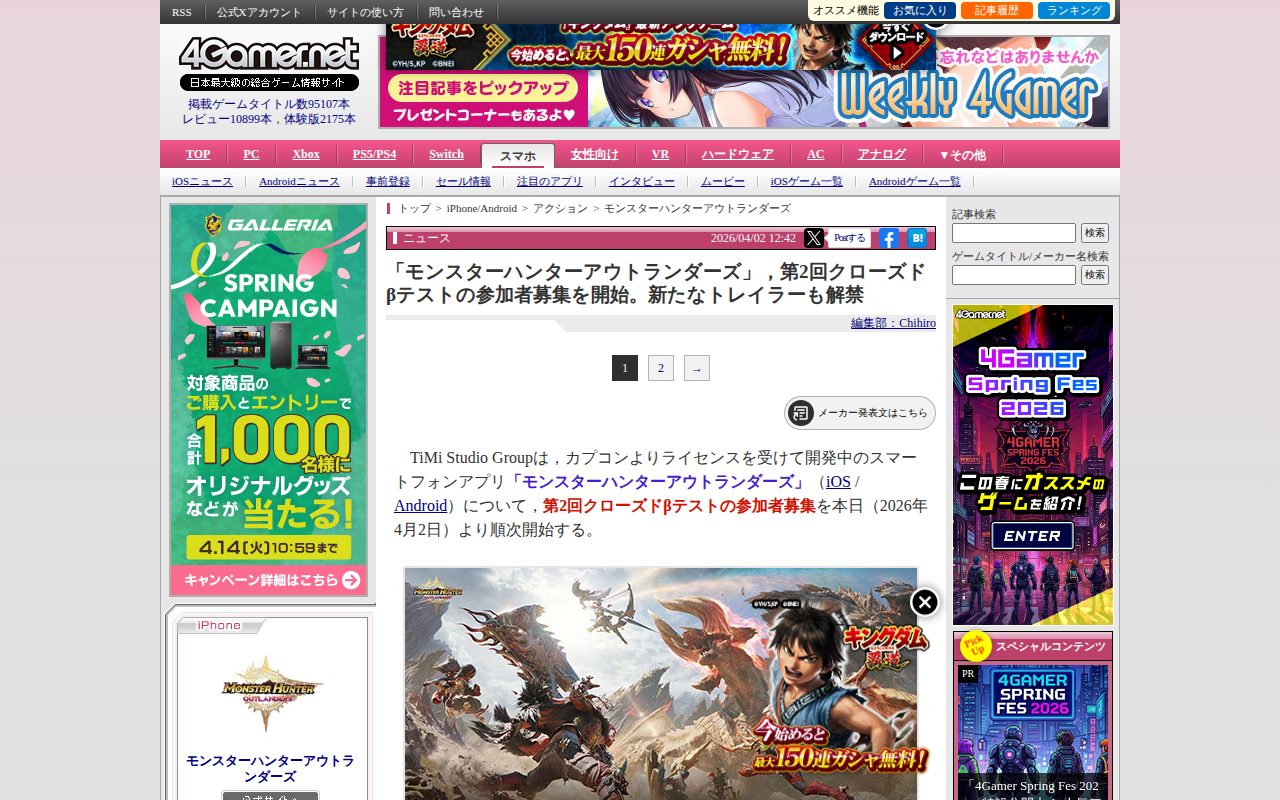Select the スマホ navigation tab
Screen dimensions: 1280x800
tap(518, 156)
